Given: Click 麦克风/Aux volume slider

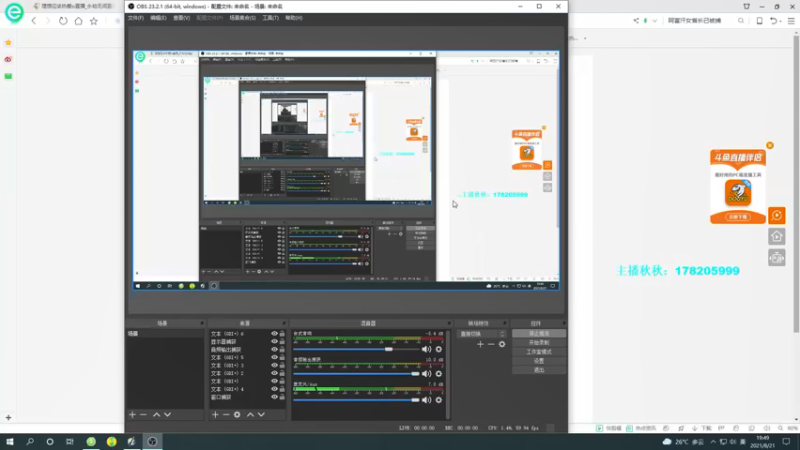Looking at the screenshot, I should pyautogui.click(x=357, y=400).
